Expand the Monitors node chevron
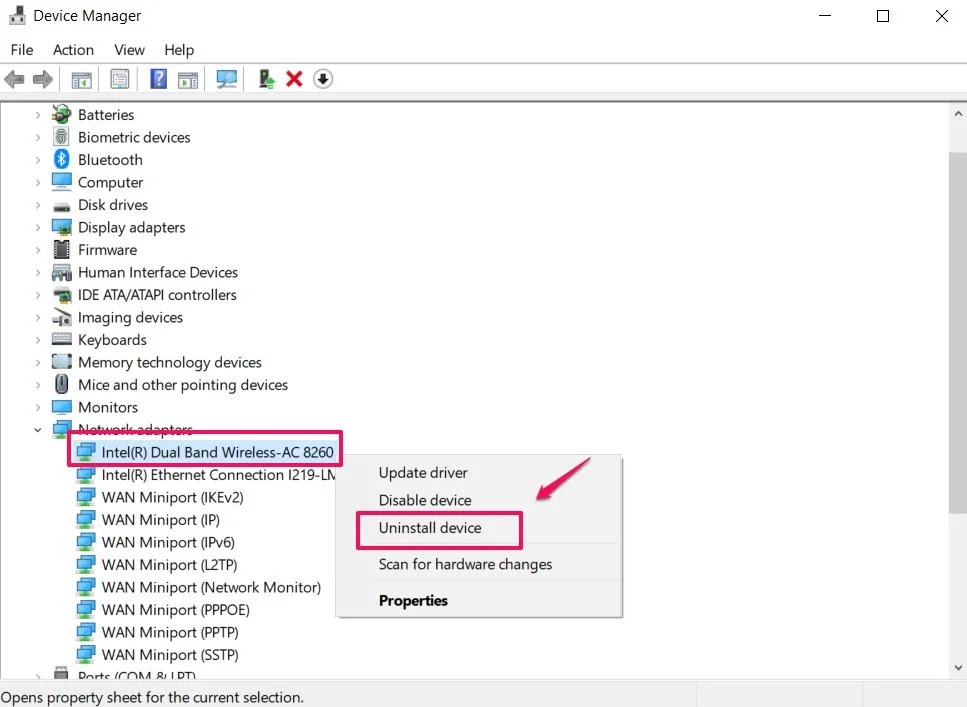Viewport: 967px width, 707px height. (x=38, y=407)
